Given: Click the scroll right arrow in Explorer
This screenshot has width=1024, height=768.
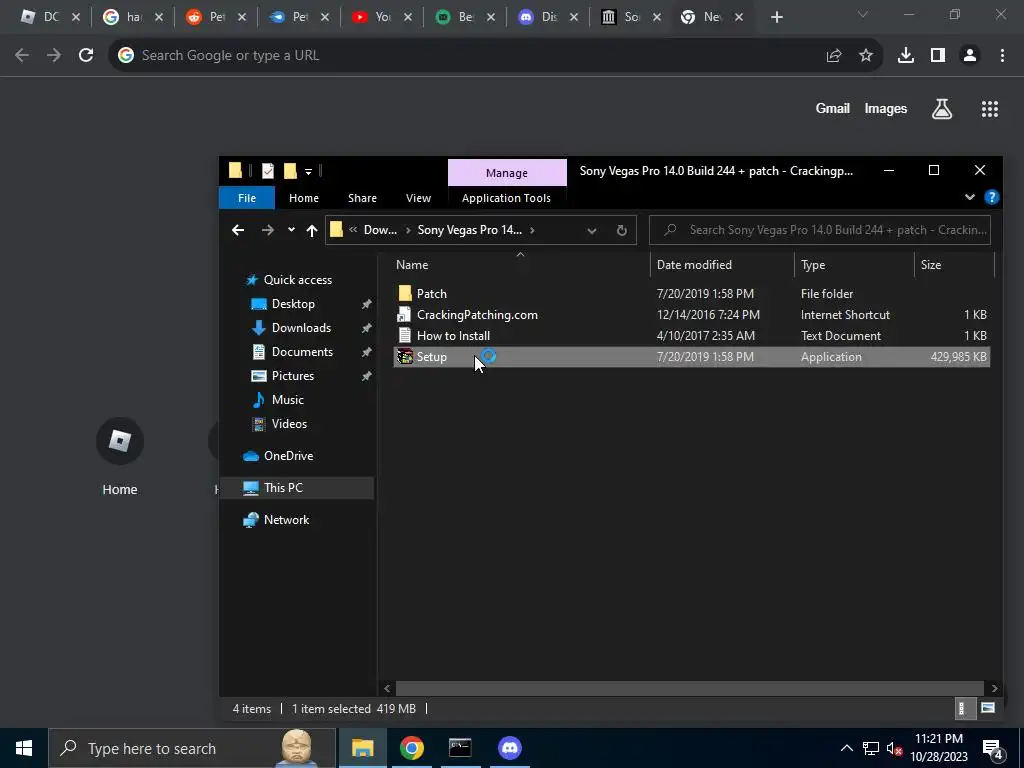Looking at the screenshot, I should 994,688.
